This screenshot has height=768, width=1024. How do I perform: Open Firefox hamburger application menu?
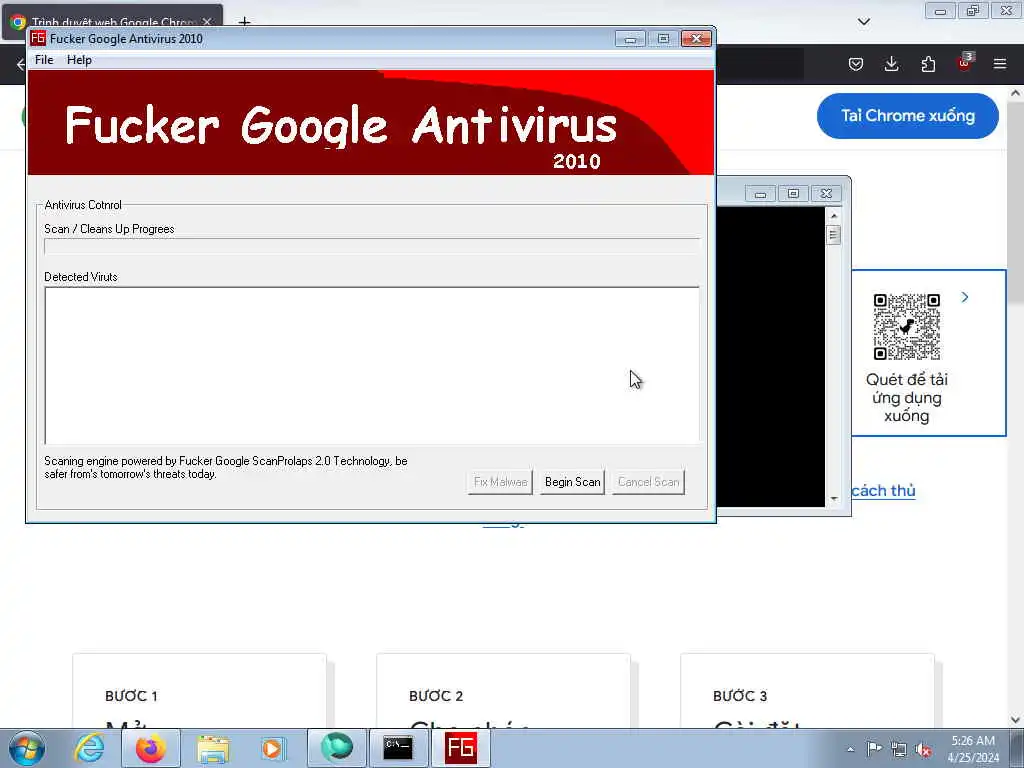click(x=1000, y=64)
